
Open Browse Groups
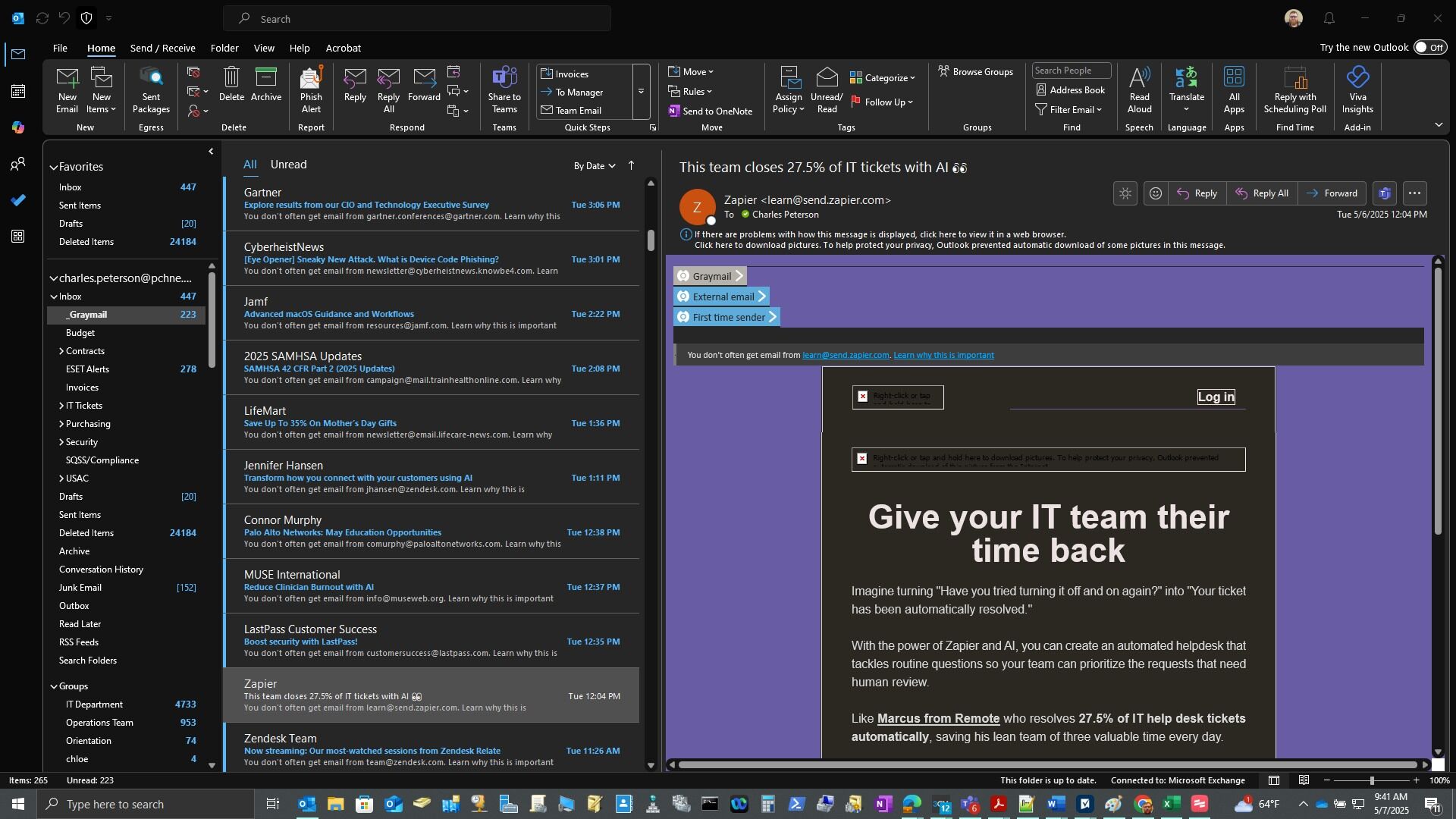(975, 71)
